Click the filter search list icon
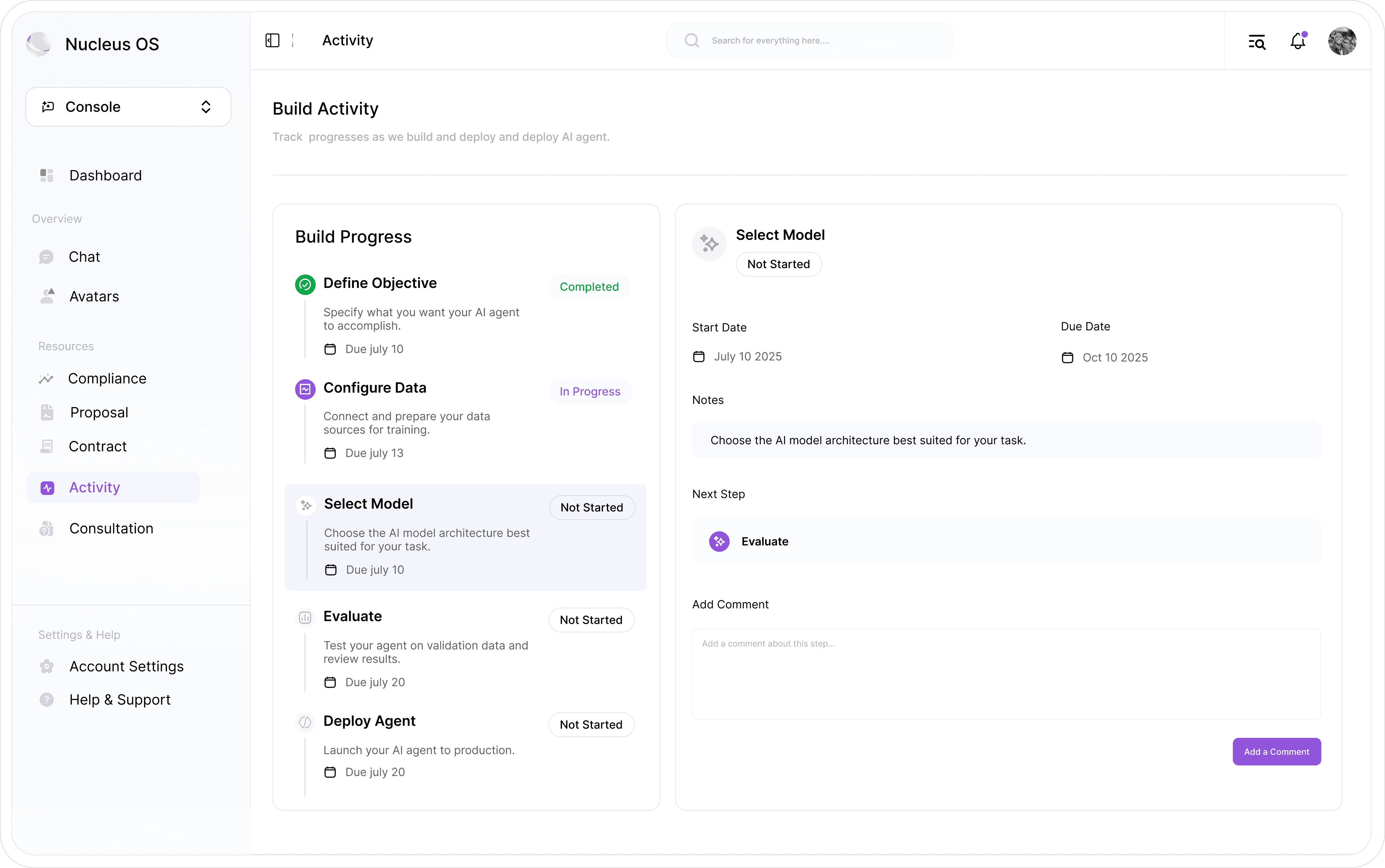1385x868 pixels. (x=1257, y=41)
